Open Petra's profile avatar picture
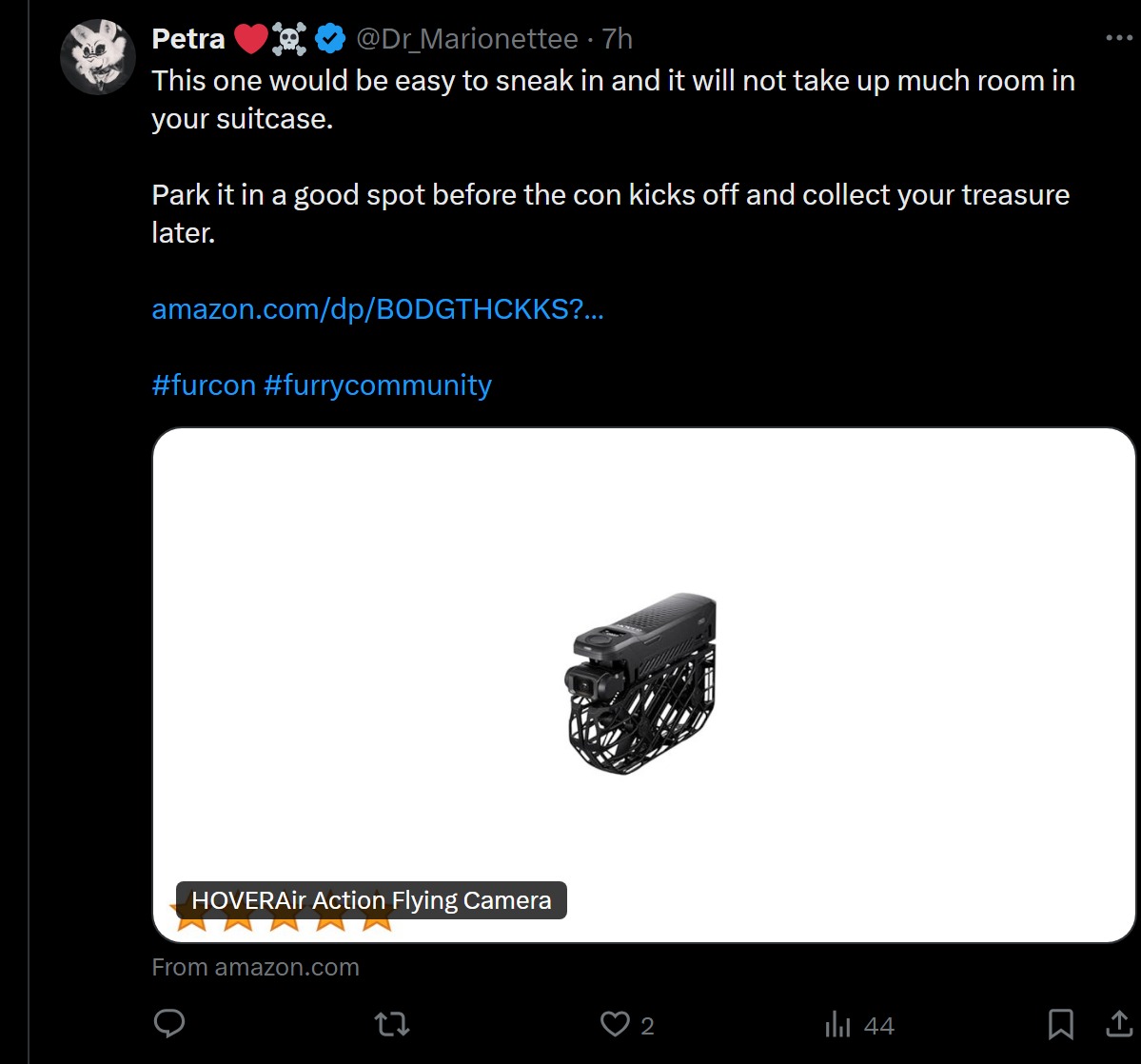The height and width of the screenshot is (1064, 1141). coord(97,57)
